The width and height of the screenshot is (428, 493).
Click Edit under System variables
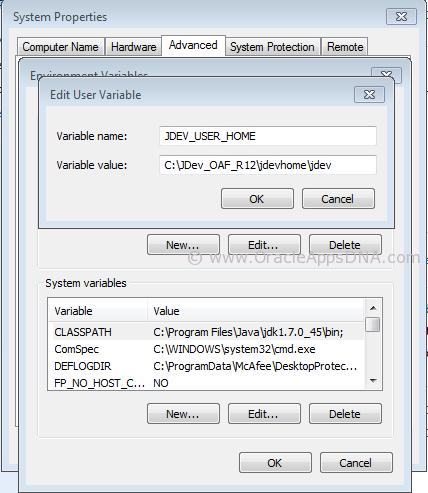point(264,414)
